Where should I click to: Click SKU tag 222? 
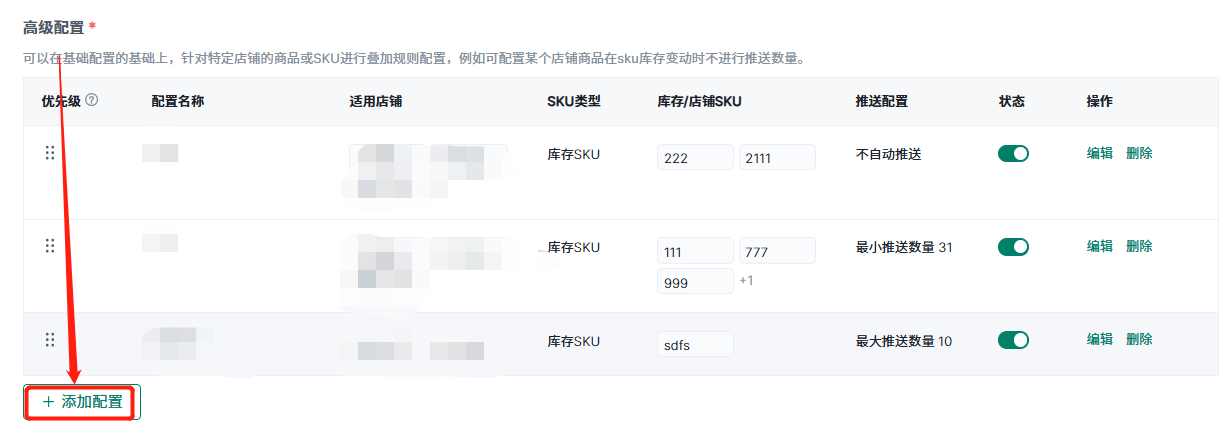pyautogui.click(x=695, y=158)
